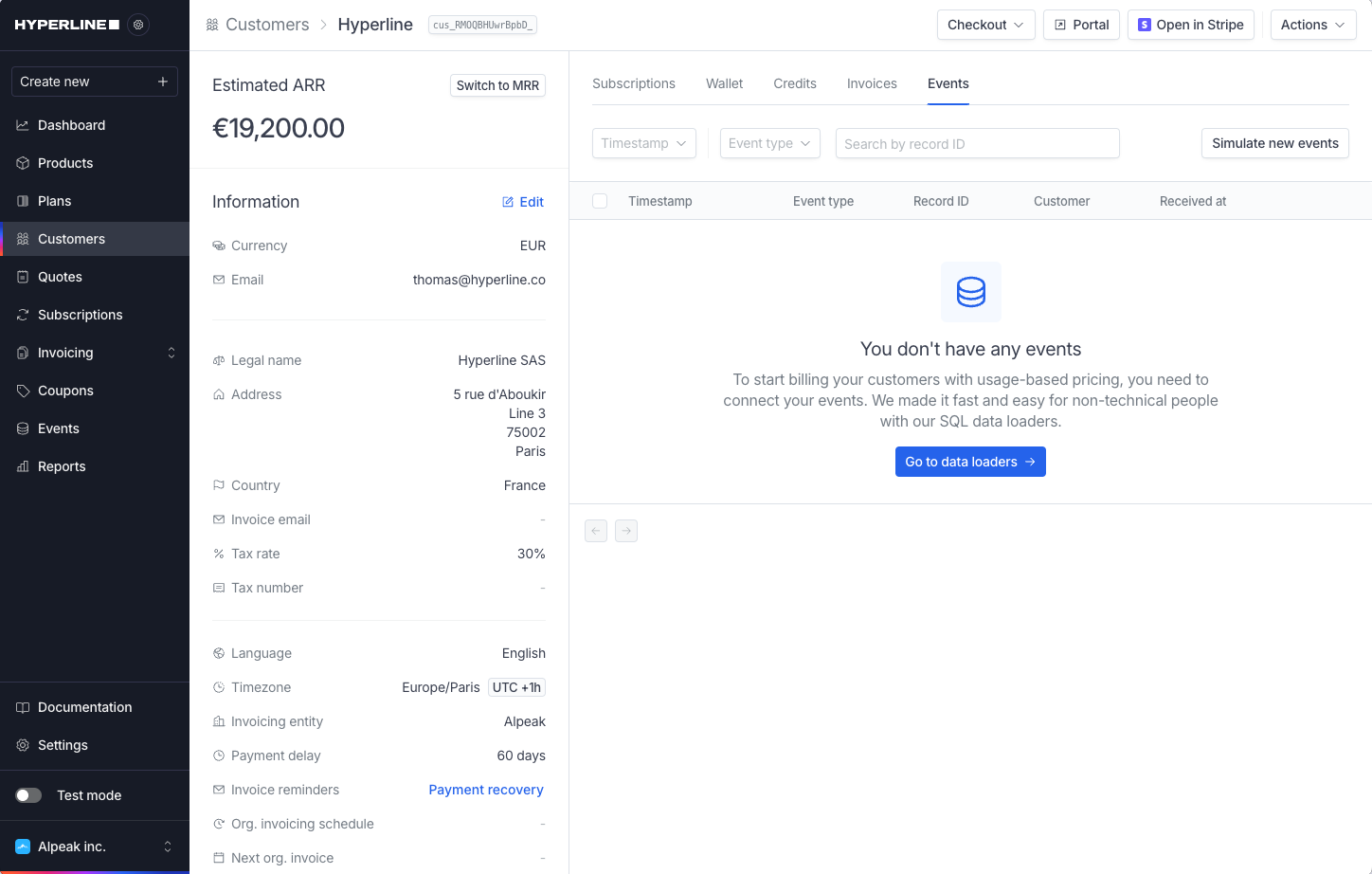Click the Subscriptions refresh icon in sidebar
1372x874 pixels.
[23, 315]
